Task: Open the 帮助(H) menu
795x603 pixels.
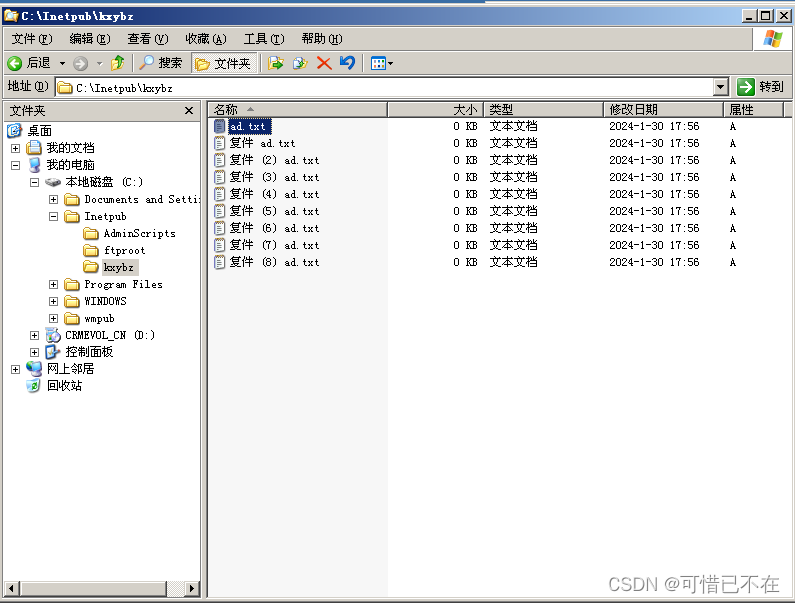Action: [322, 39]
